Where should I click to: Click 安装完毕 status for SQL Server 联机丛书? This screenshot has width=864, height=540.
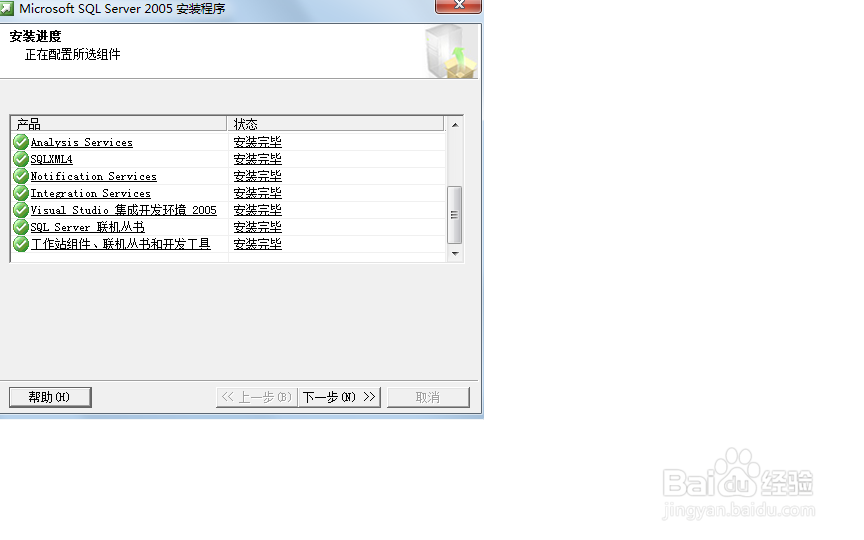point(257,227)
